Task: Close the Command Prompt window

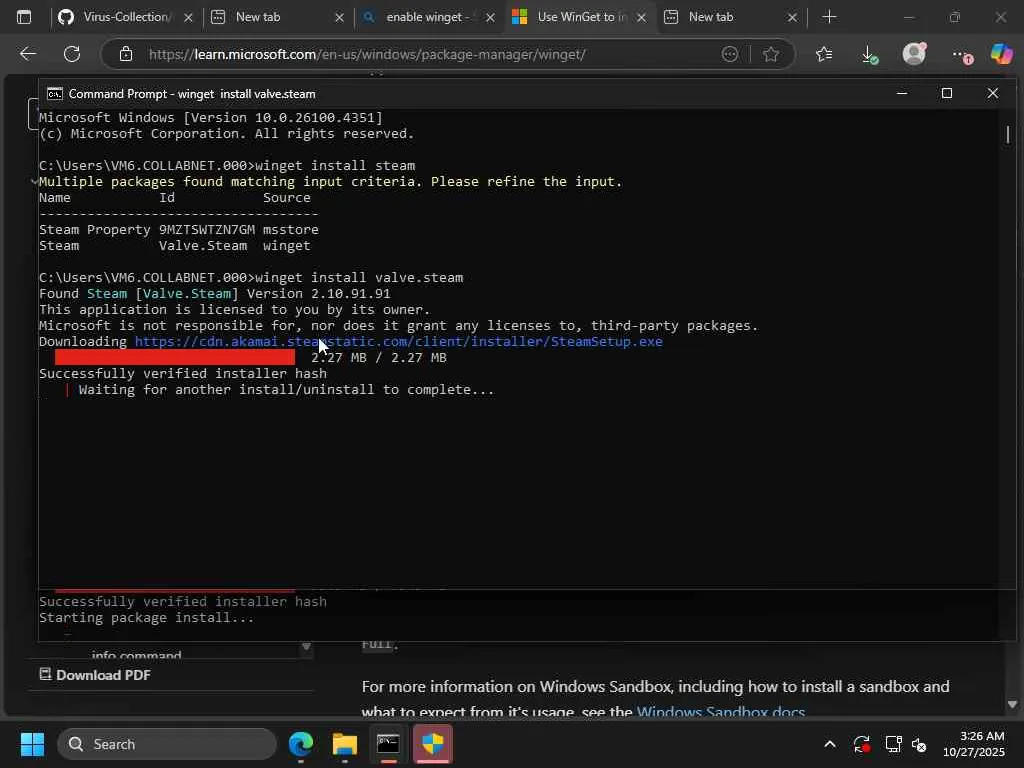Action: pos(993,93)
